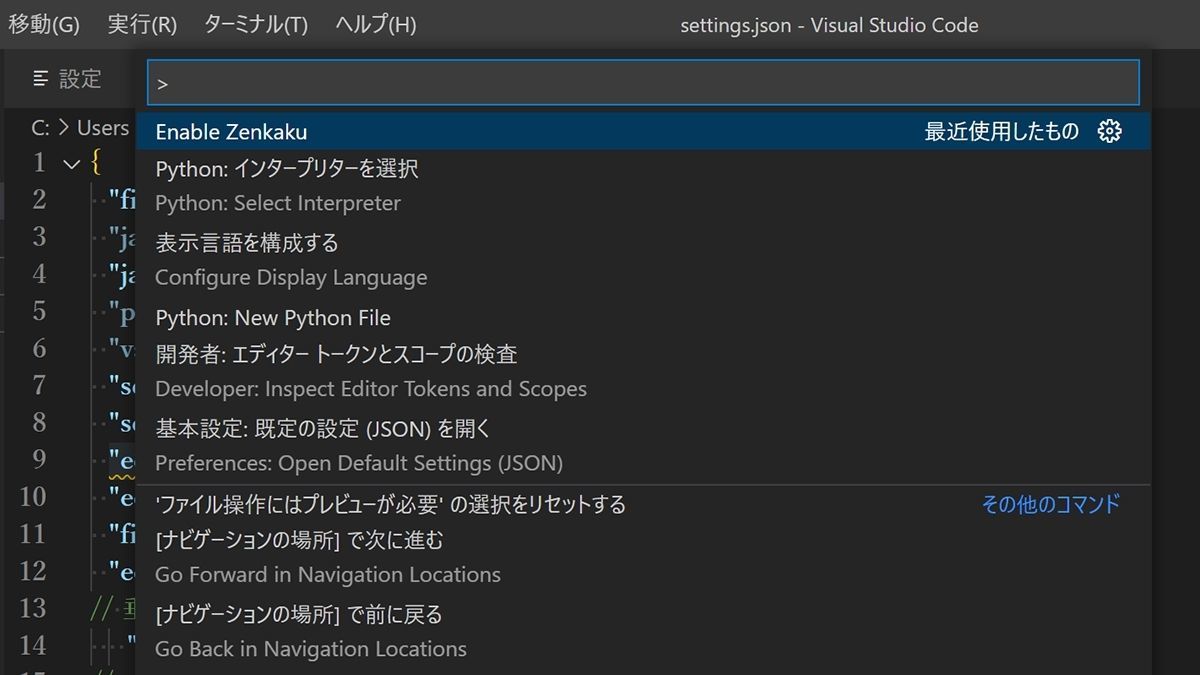Image resolution: width=1200 pixels, height=675 pixels.
Task: Open the 移動(G) menu
Action: click(x=44, y=25)
